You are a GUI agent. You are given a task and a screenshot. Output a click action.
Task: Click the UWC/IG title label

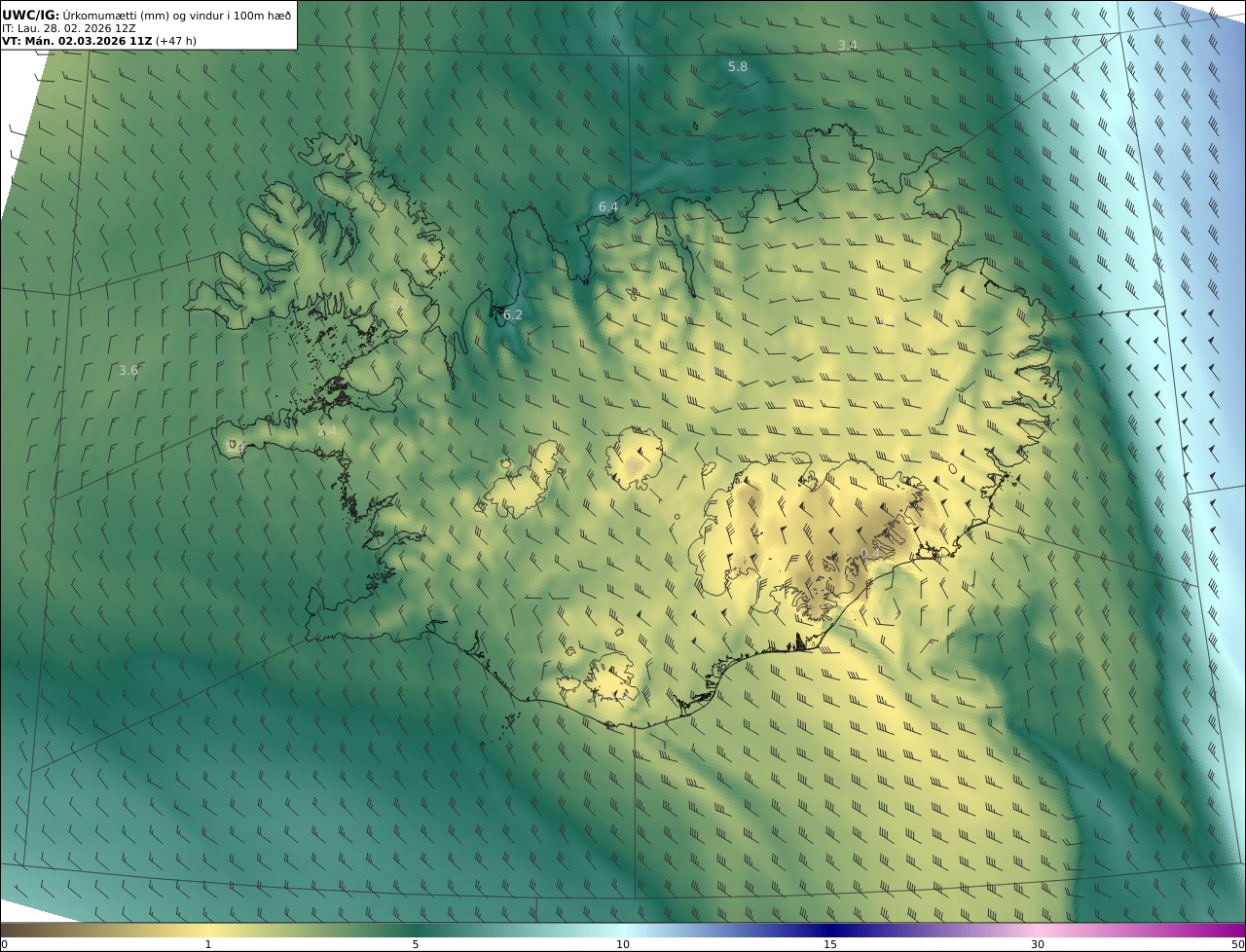[30, 16]
